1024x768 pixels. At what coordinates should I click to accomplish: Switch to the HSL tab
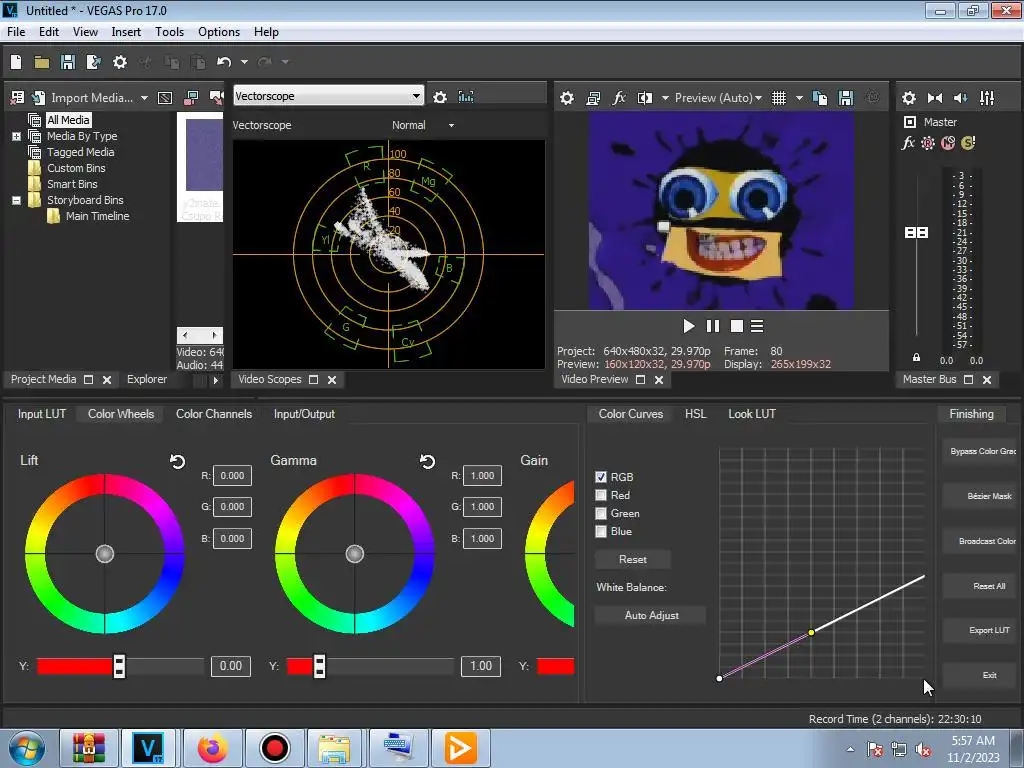pyautogui.click(x=696, y=414)
